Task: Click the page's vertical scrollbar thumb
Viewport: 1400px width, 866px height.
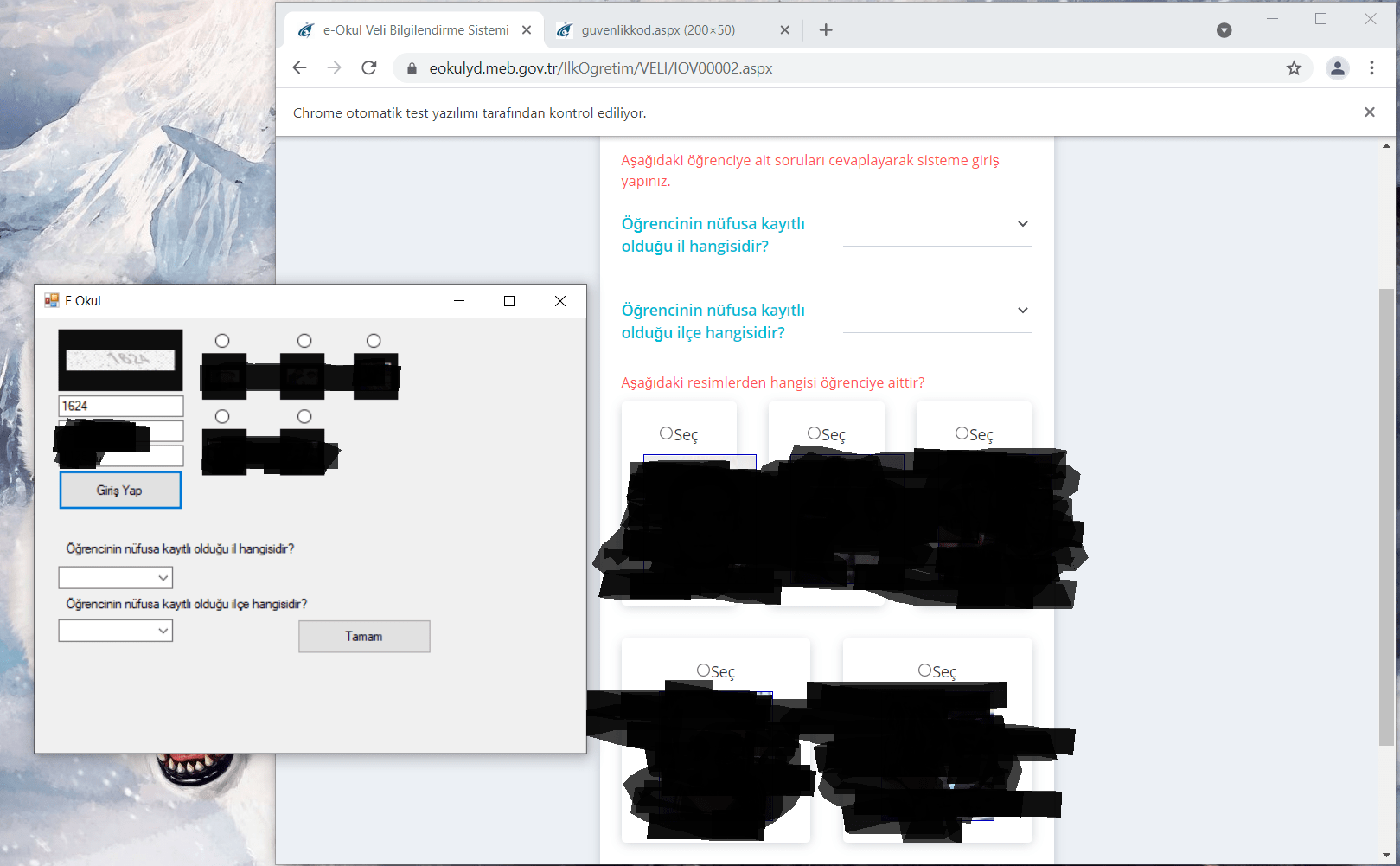Action: pos(1387,516)
